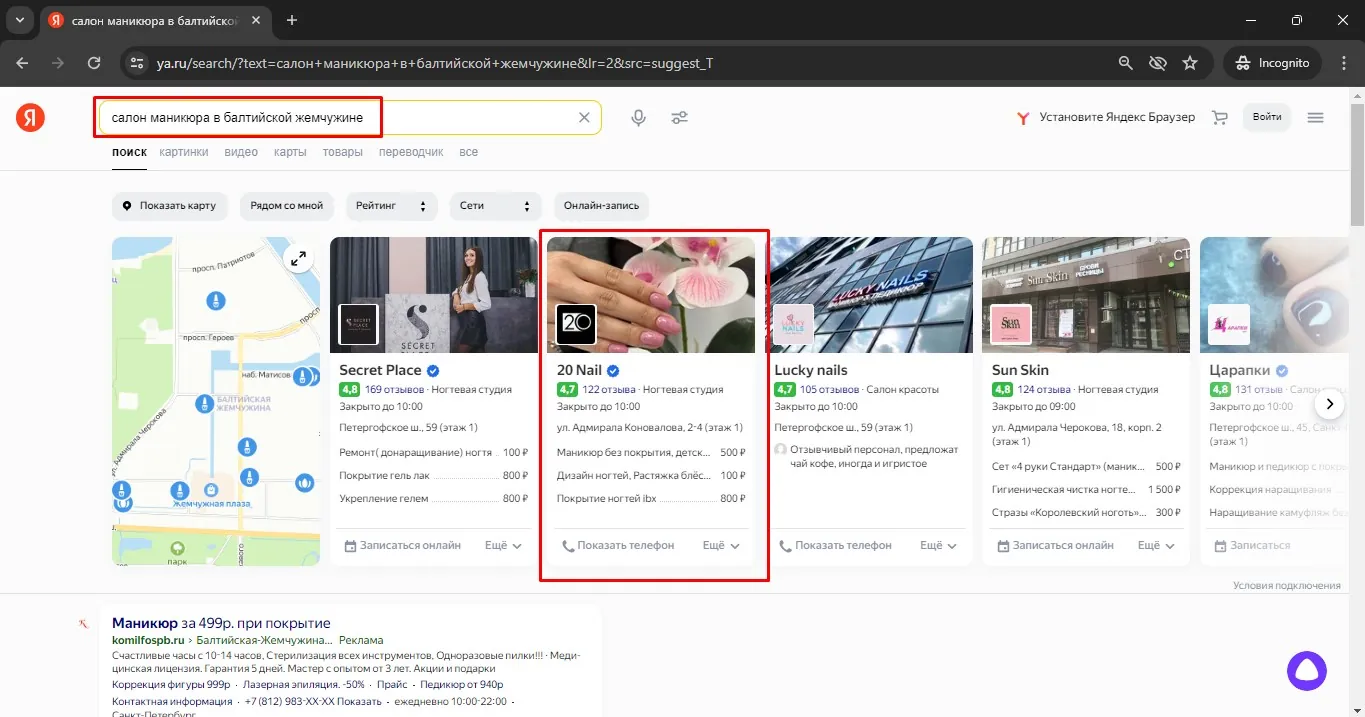Screen dimensions: 1365x717
Task: Click Записаться онлайн for Sun Skin
Action: tap(1055, 546)
